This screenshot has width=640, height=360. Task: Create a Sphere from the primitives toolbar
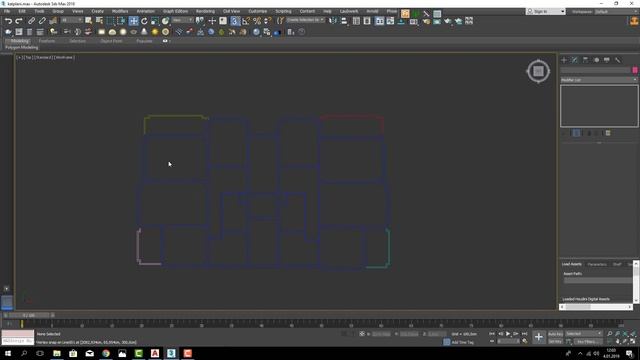123,32
